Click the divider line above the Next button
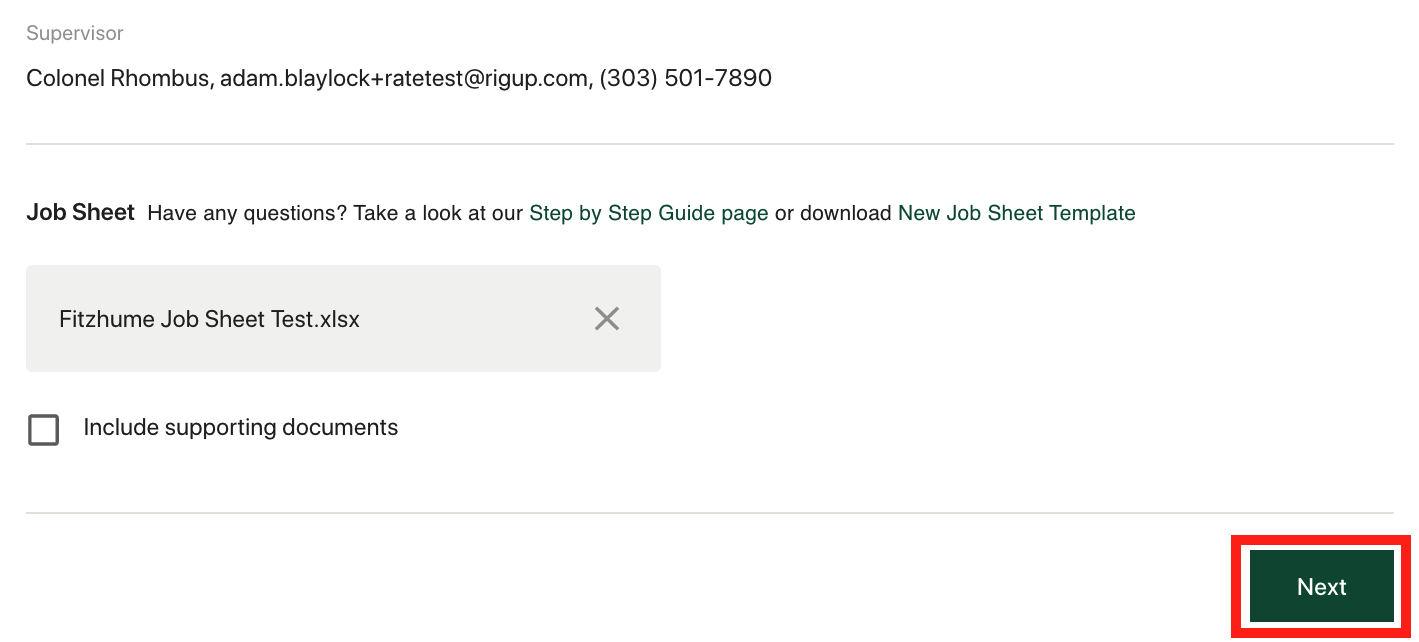Screen dimensions: 1419x642 pyautogui.click(x=710, y=513)
